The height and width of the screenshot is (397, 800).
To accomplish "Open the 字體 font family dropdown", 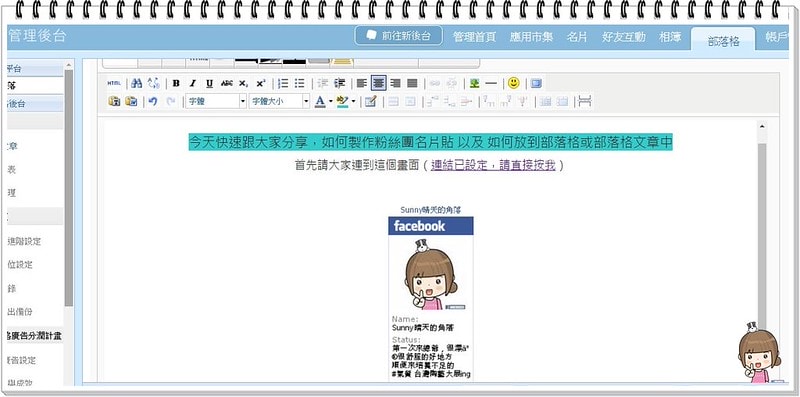I will point(216,102).
